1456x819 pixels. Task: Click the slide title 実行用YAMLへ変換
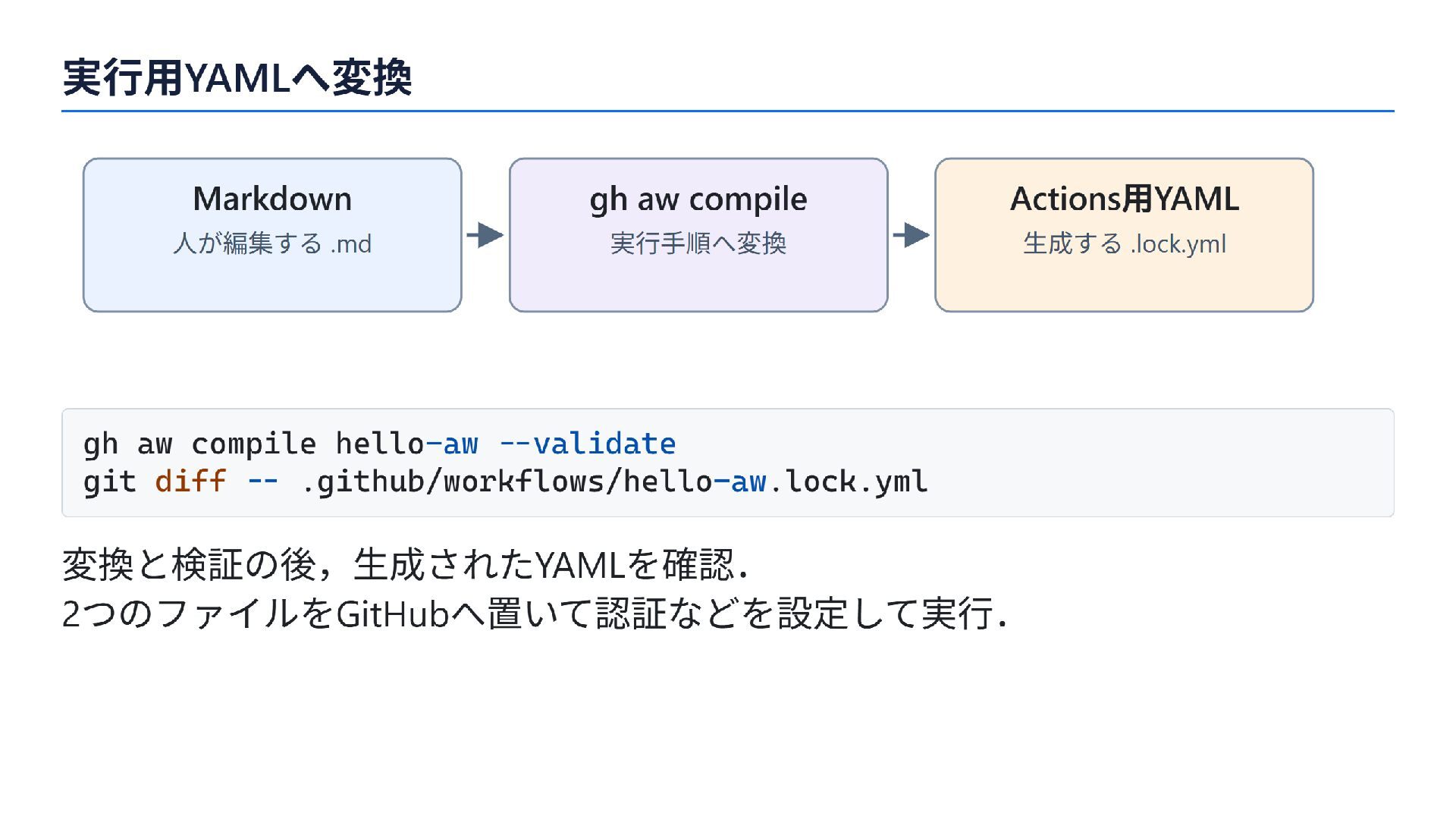point(237,77)
